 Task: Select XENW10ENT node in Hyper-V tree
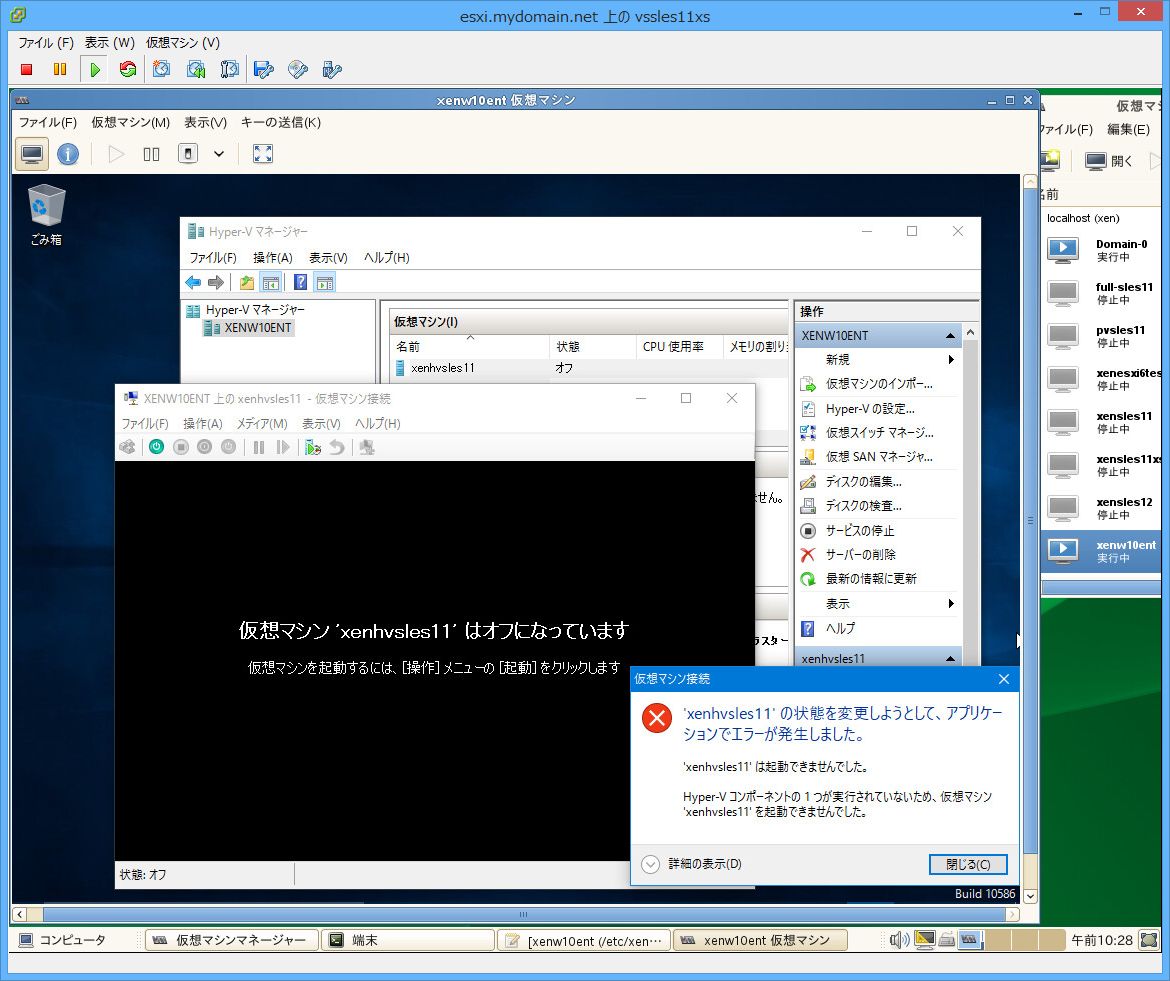(257, 327)
